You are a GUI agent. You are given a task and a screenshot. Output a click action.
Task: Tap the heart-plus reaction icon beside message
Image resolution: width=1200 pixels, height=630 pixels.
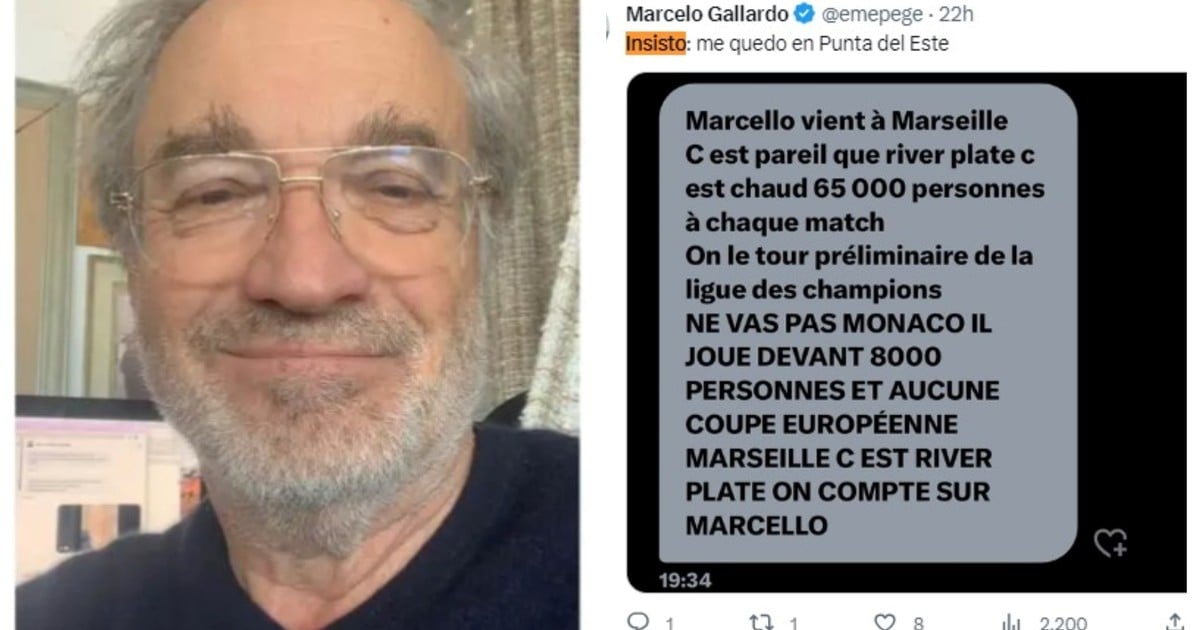point(1110,543)
